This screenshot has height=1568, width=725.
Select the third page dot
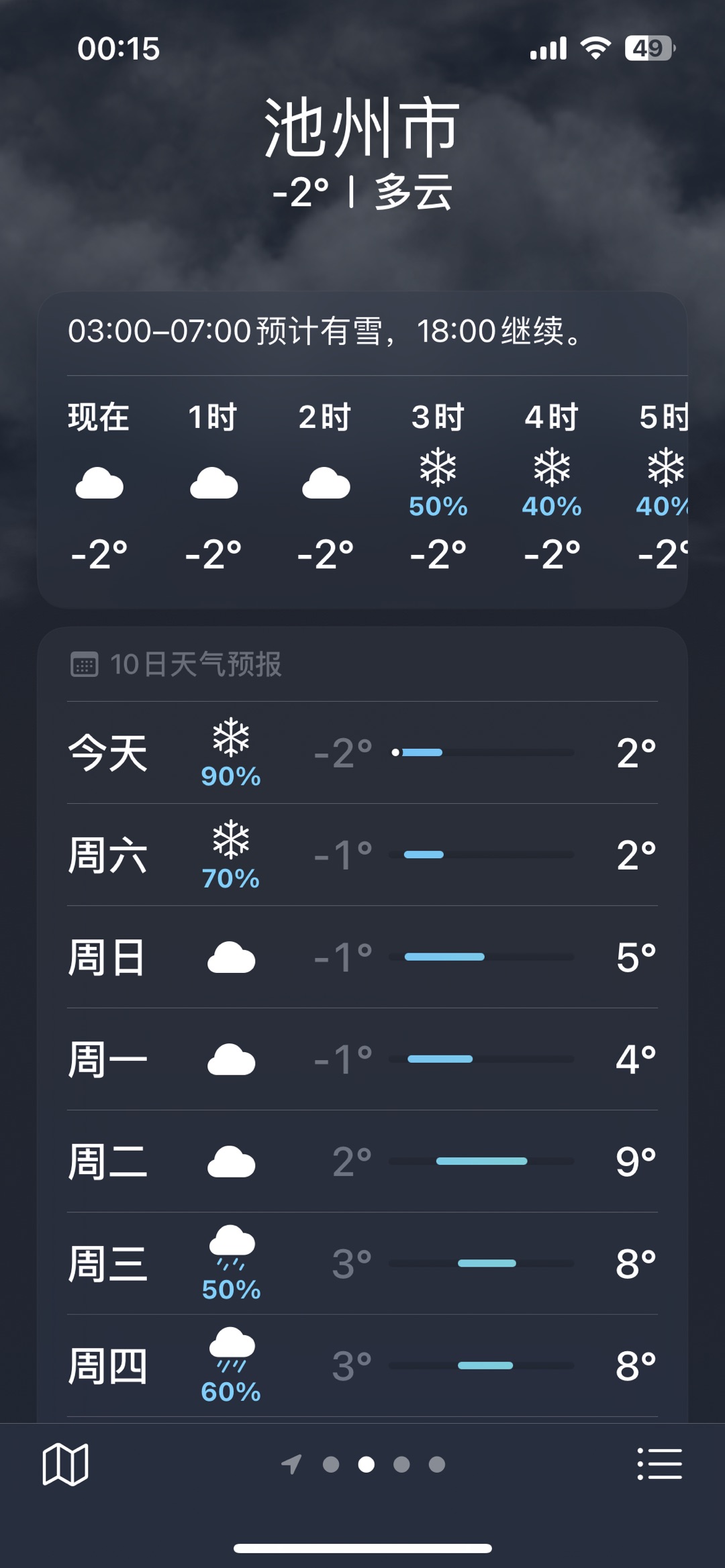pos(401,1464)
